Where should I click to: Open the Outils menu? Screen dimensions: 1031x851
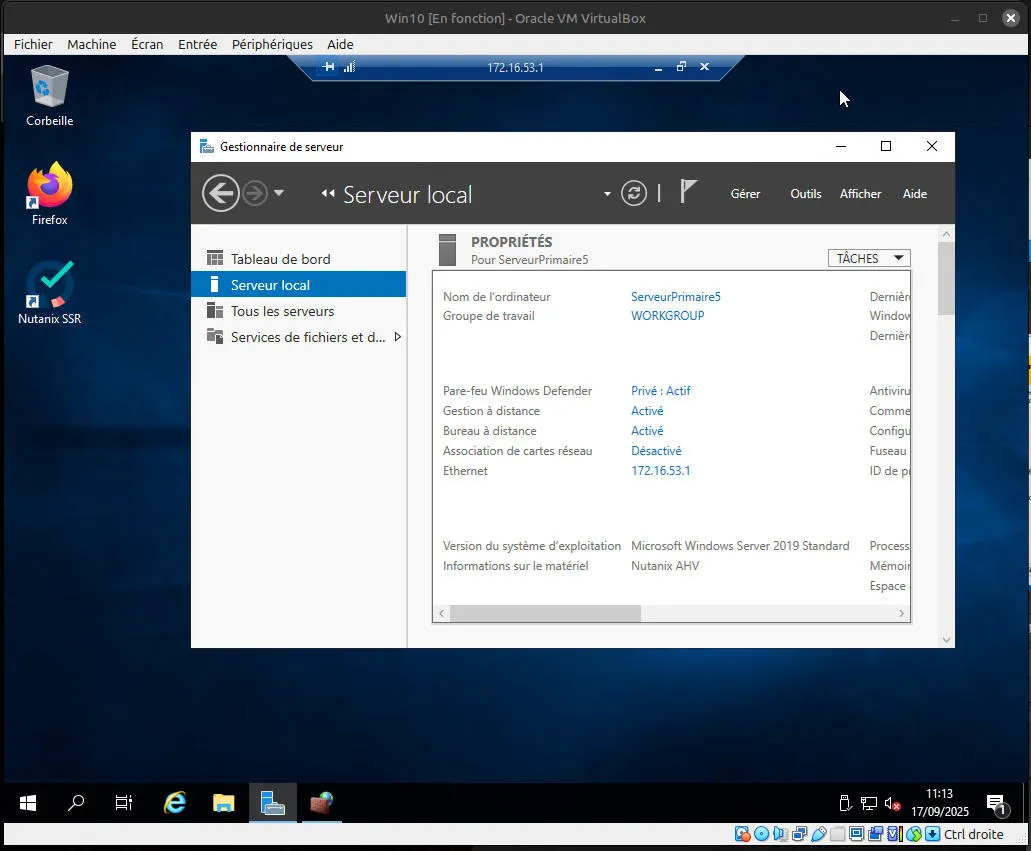pyautogui.click(x=805, y=194)
